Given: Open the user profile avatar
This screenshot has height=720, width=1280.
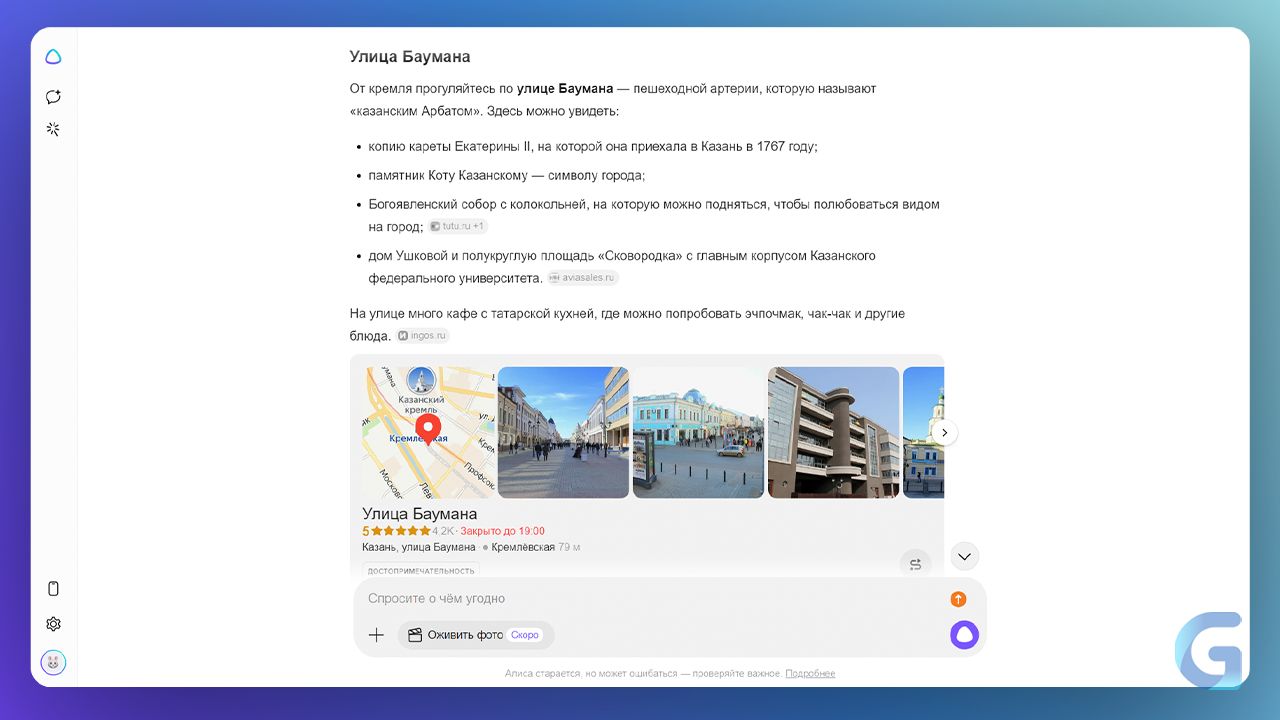Looking at the screenshot, I should [54, 662].
